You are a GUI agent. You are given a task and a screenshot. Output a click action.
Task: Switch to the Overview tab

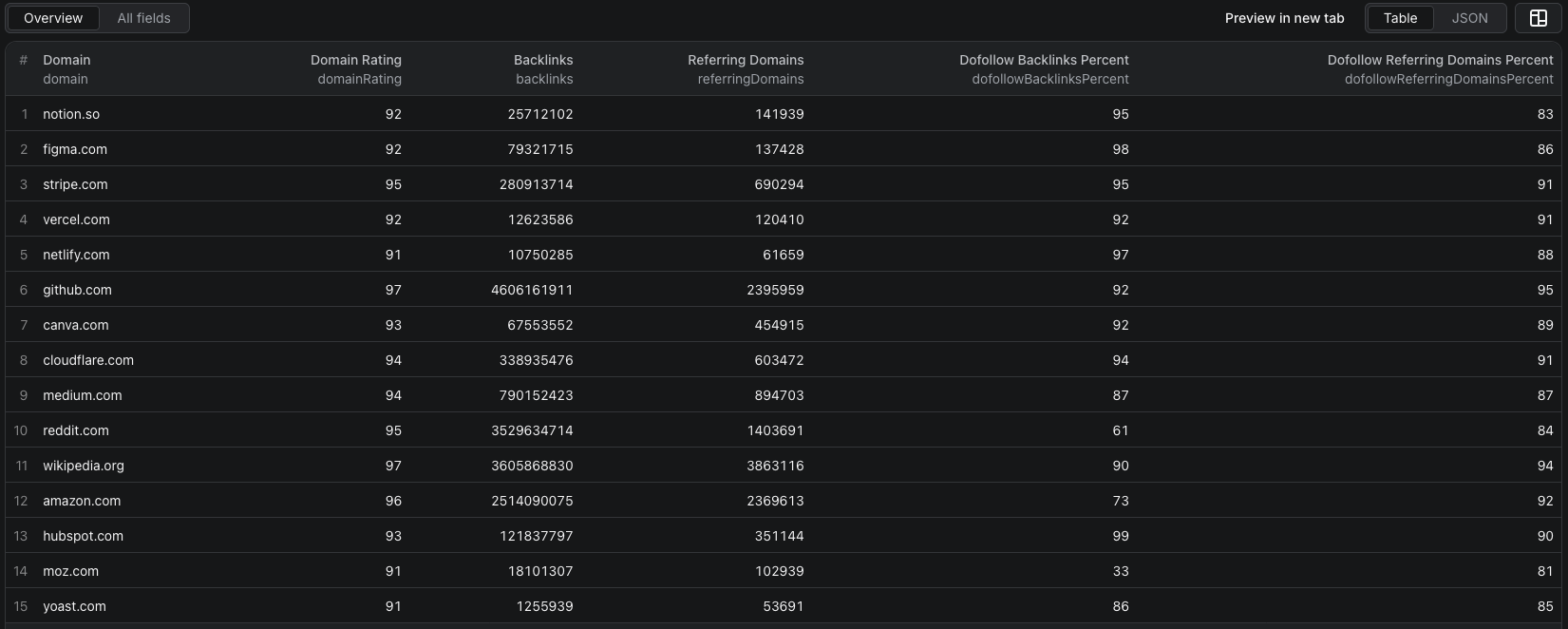(53, 18)
